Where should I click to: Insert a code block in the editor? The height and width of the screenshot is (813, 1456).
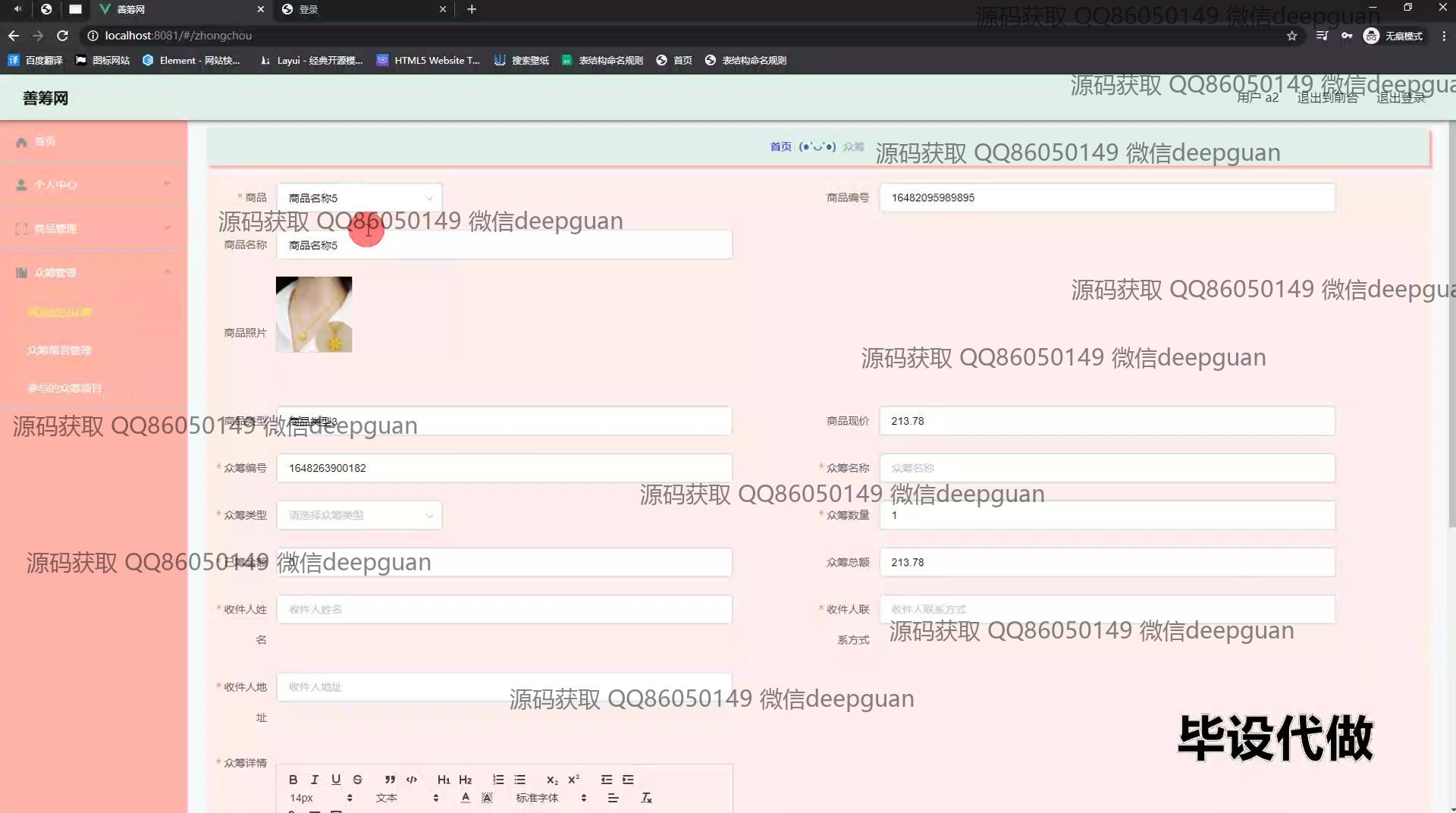pyautogui.click(x=412, y=780)
